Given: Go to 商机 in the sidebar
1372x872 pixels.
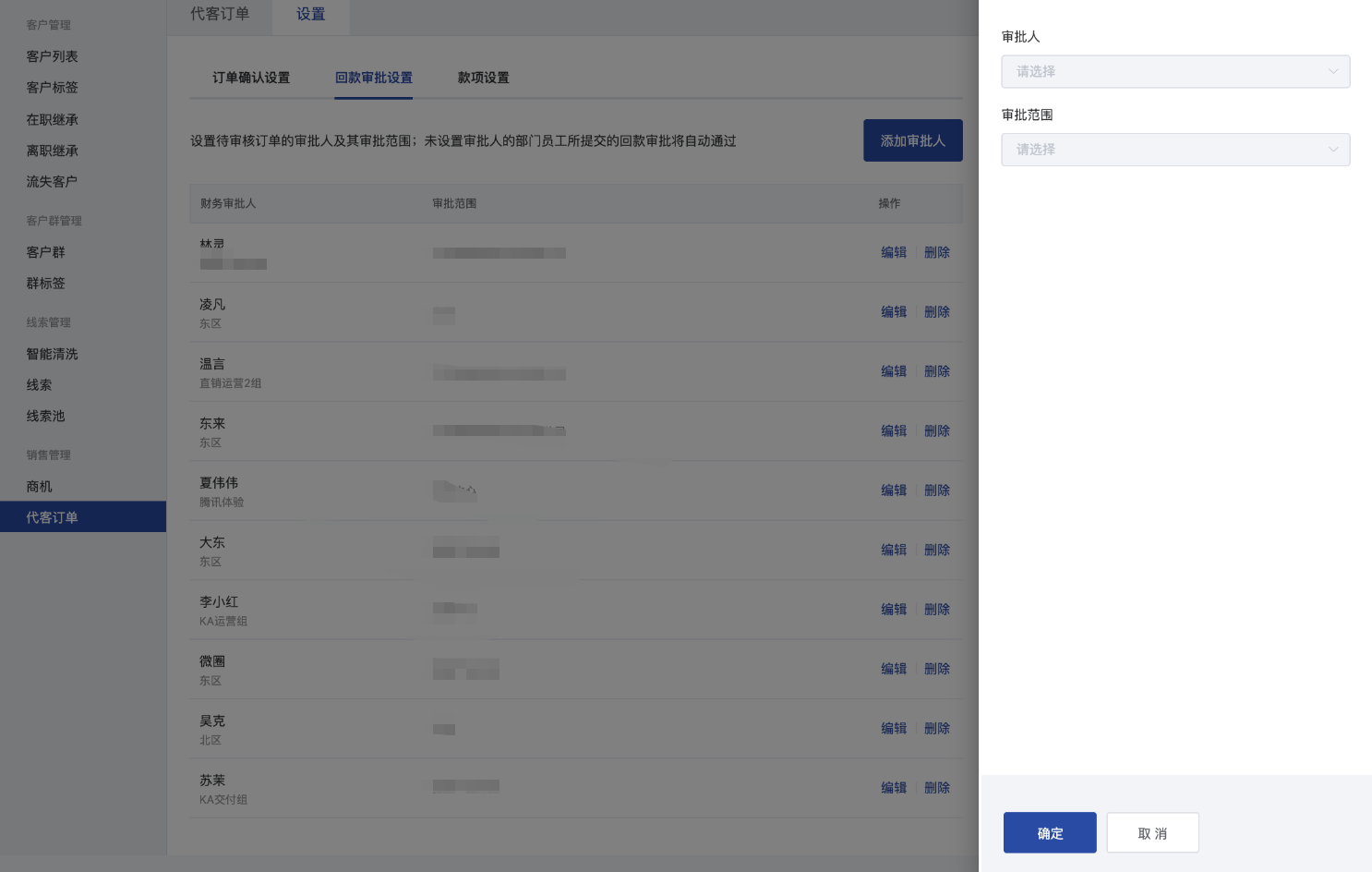Looking at the screenshot, I should [40, 487].
